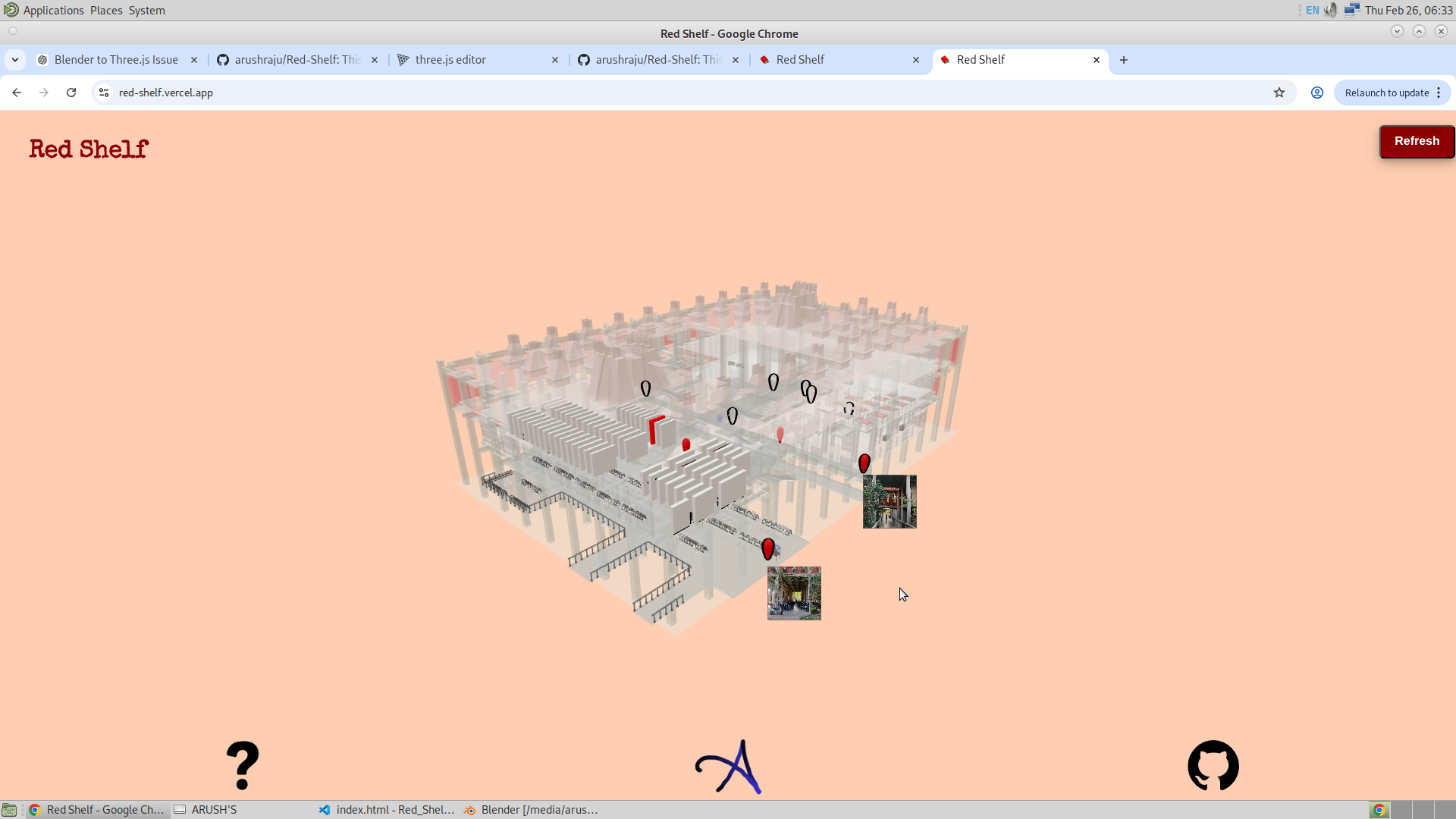The image size is (1456, 819).
Task: Toggle the workspace switcher in the top bar
Action: coord(1353,10)
